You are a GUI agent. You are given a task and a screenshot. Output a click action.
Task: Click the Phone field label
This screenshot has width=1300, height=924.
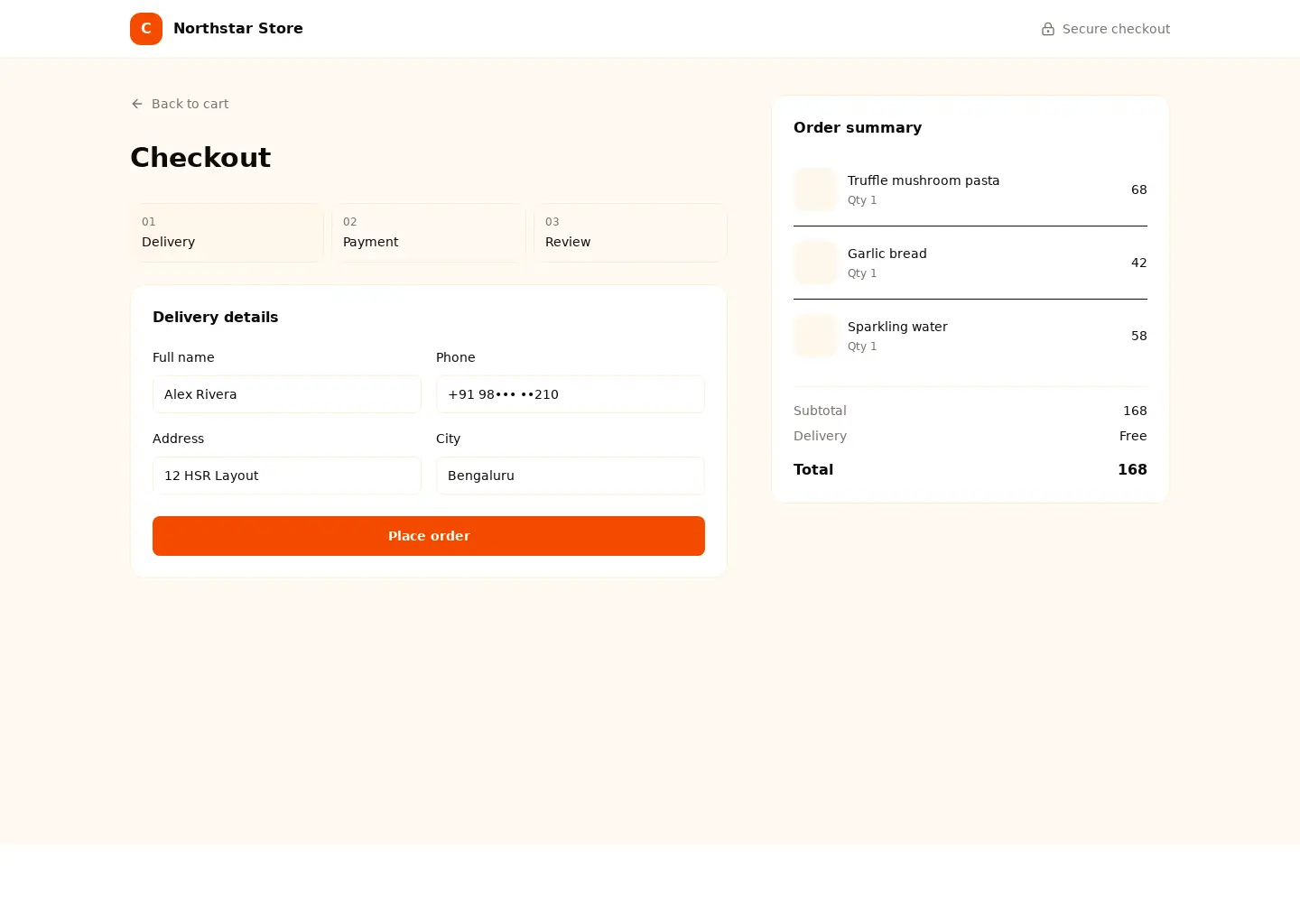pos(455,357)
